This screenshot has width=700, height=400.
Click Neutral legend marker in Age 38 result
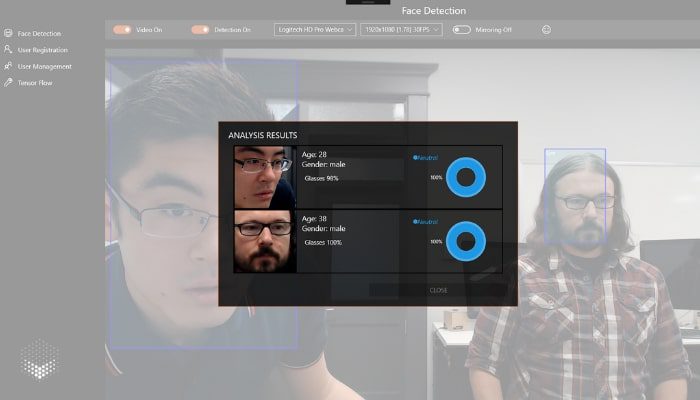point(415,221)
